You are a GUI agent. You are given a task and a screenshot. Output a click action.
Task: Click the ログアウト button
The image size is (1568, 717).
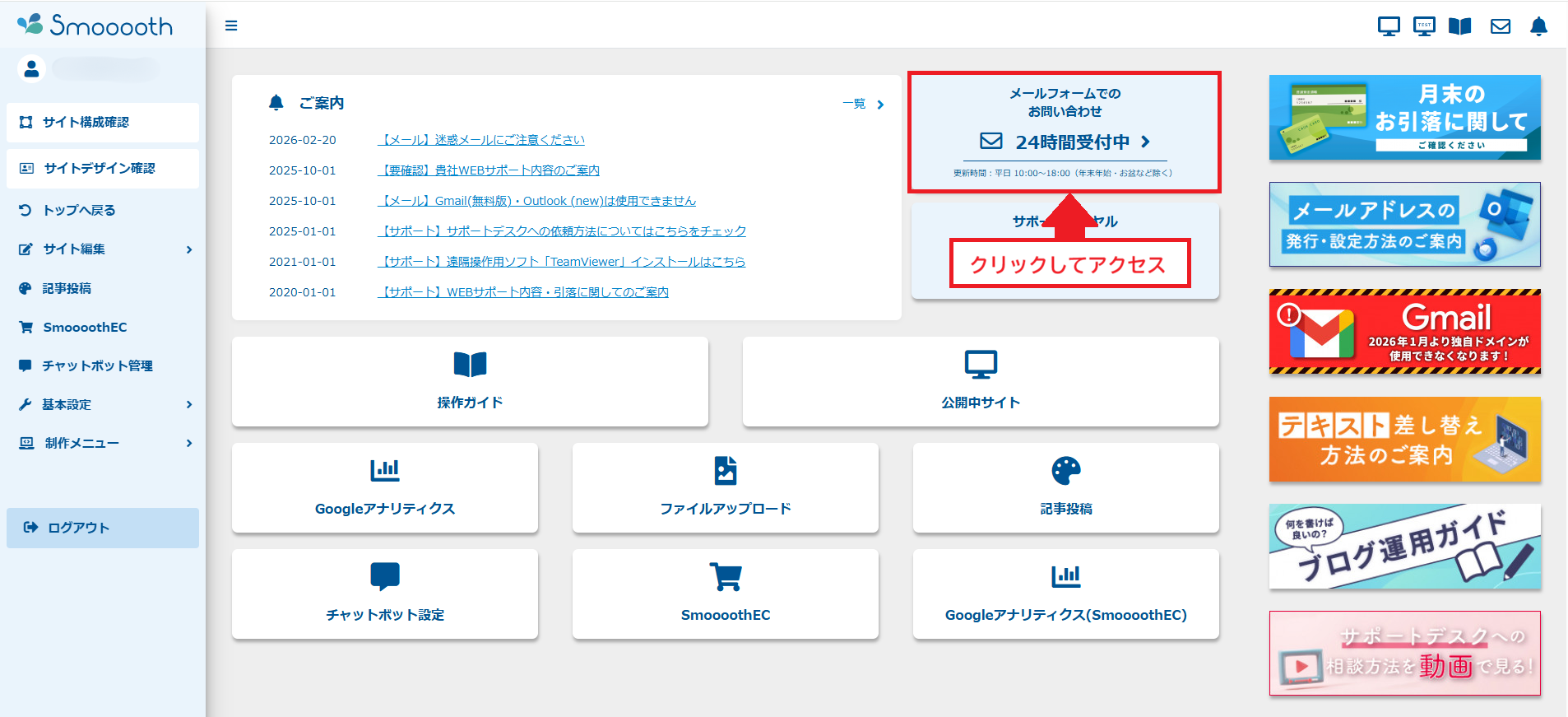103,528
